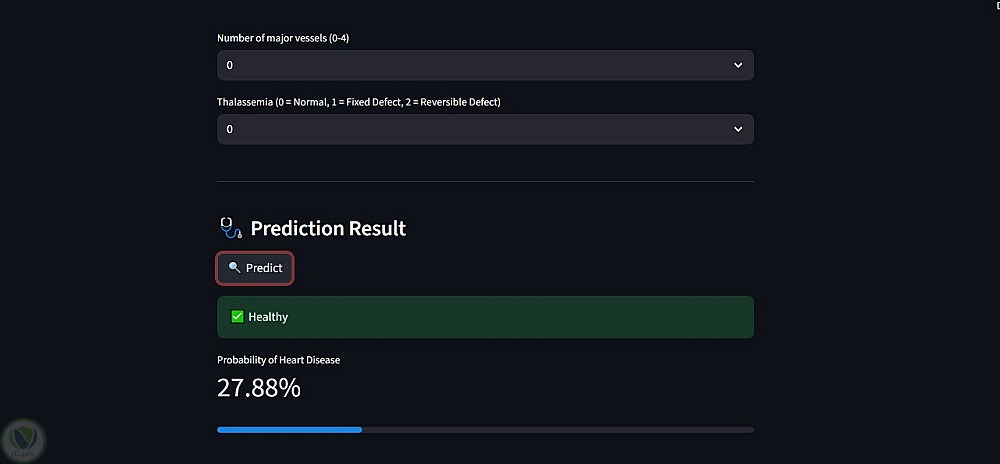Click the stethoscope icon beside Prediction Result
1000x464 pixels.
(x=230, y=228)
